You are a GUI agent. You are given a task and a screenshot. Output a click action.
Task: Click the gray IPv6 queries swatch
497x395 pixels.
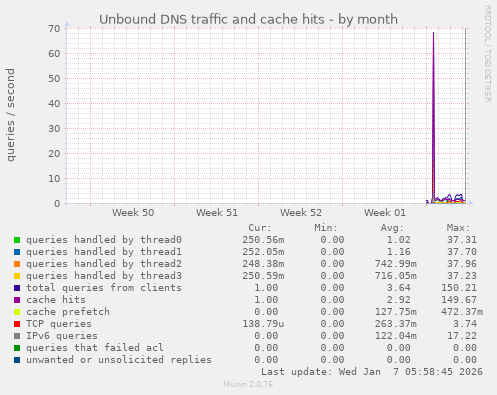17,336
